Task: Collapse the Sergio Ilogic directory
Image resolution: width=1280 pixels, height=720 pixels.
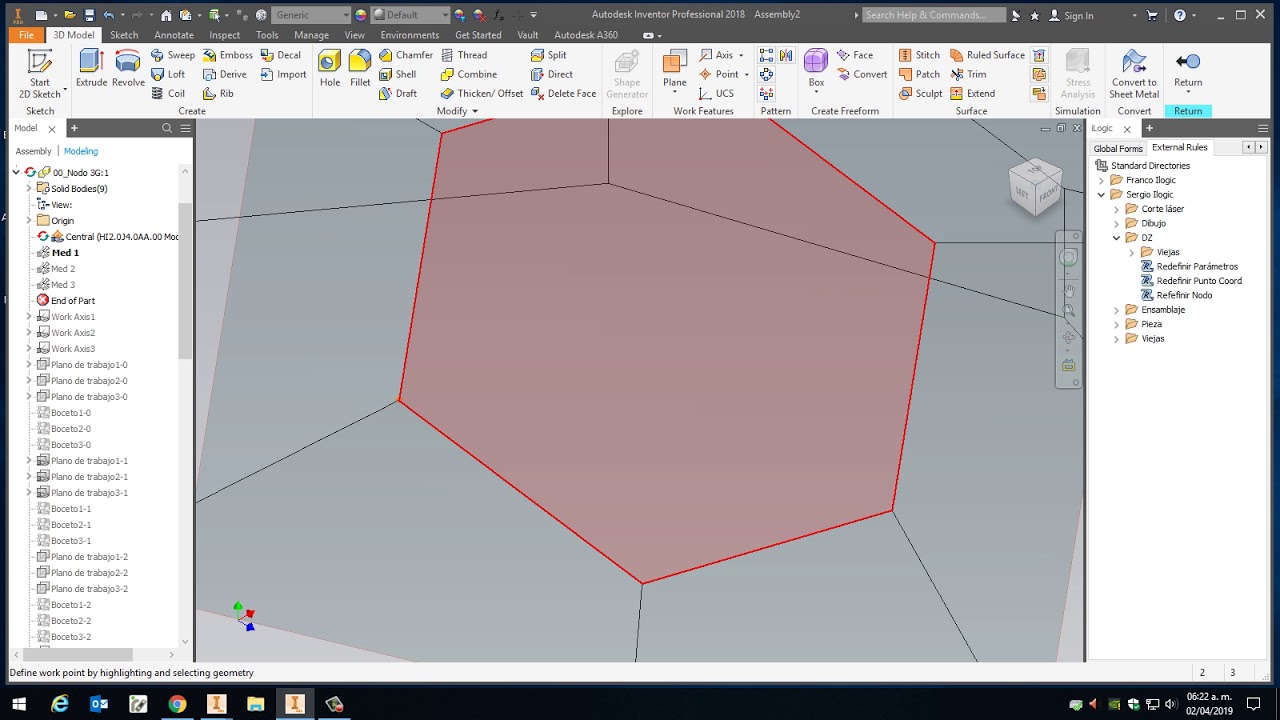Action: (x=1102, y=195)
